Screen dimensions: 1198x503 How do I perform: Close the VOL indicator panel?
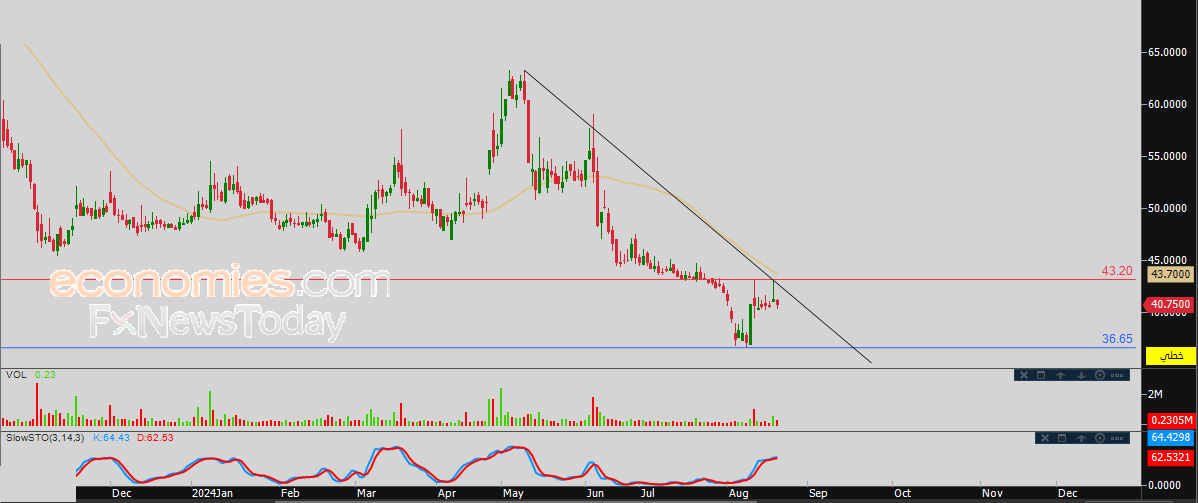[x=1024, y=375]
